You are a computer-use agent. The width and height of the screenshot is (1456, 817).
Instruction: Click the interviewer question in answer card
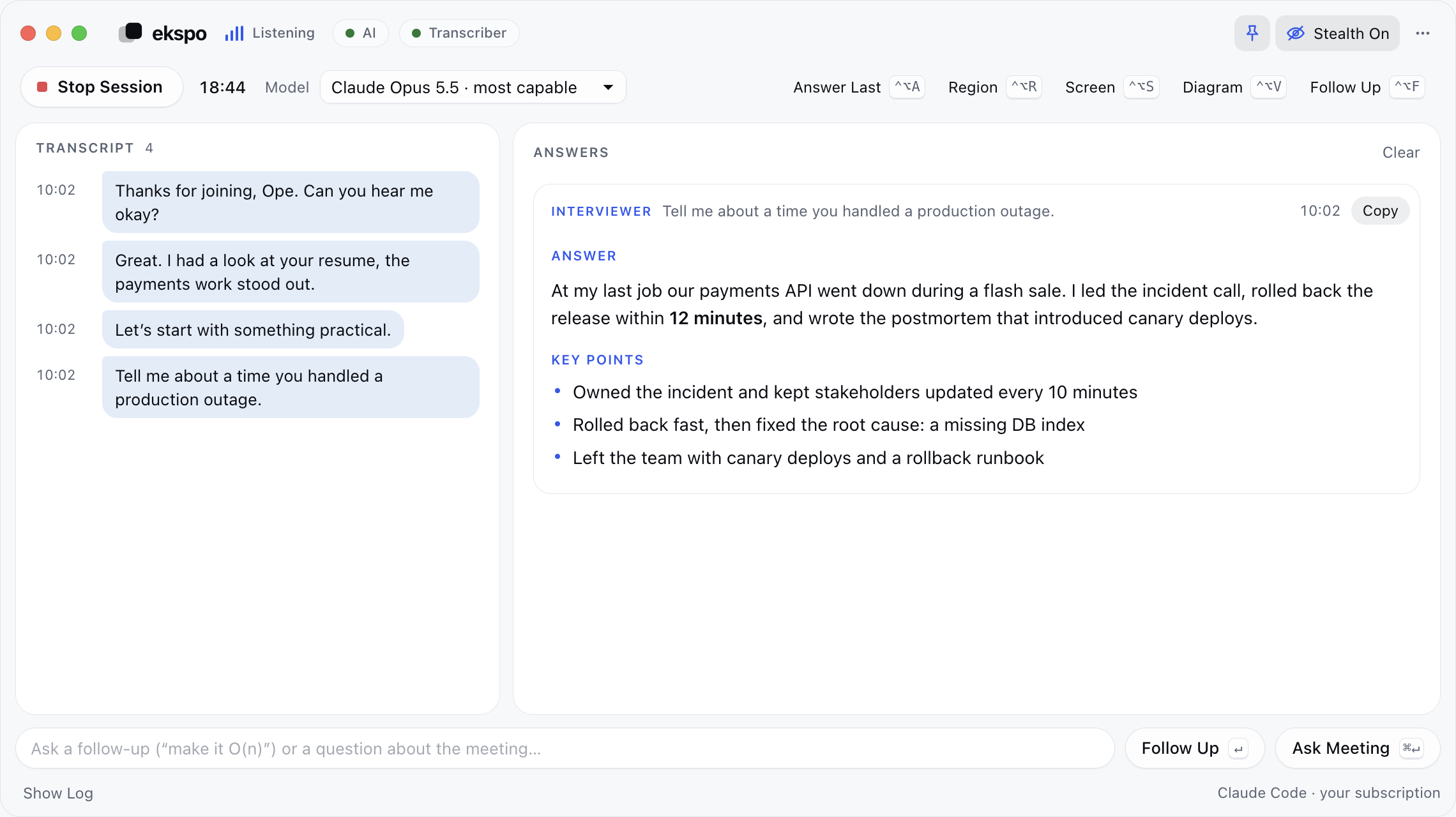pyautogui.click(x=858, y=211)
